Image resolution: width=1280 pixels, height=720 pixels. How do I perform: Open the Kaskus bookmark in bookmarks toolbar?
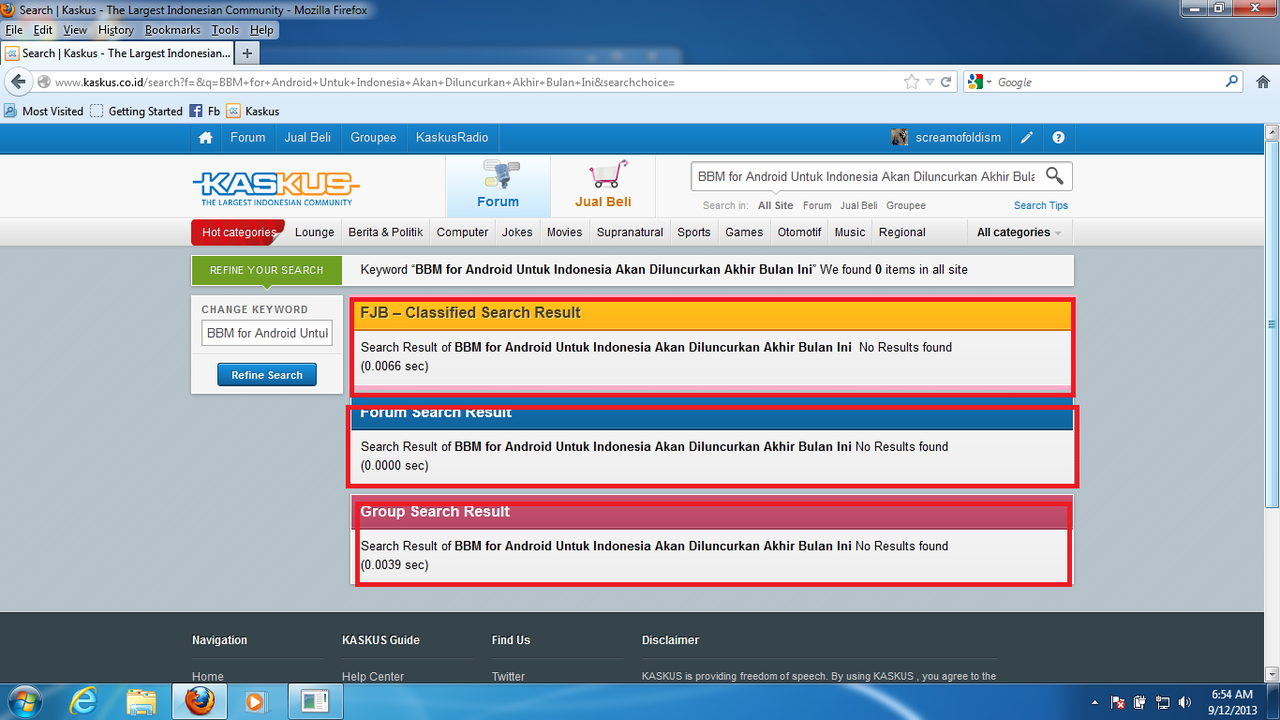coord(252,111)
